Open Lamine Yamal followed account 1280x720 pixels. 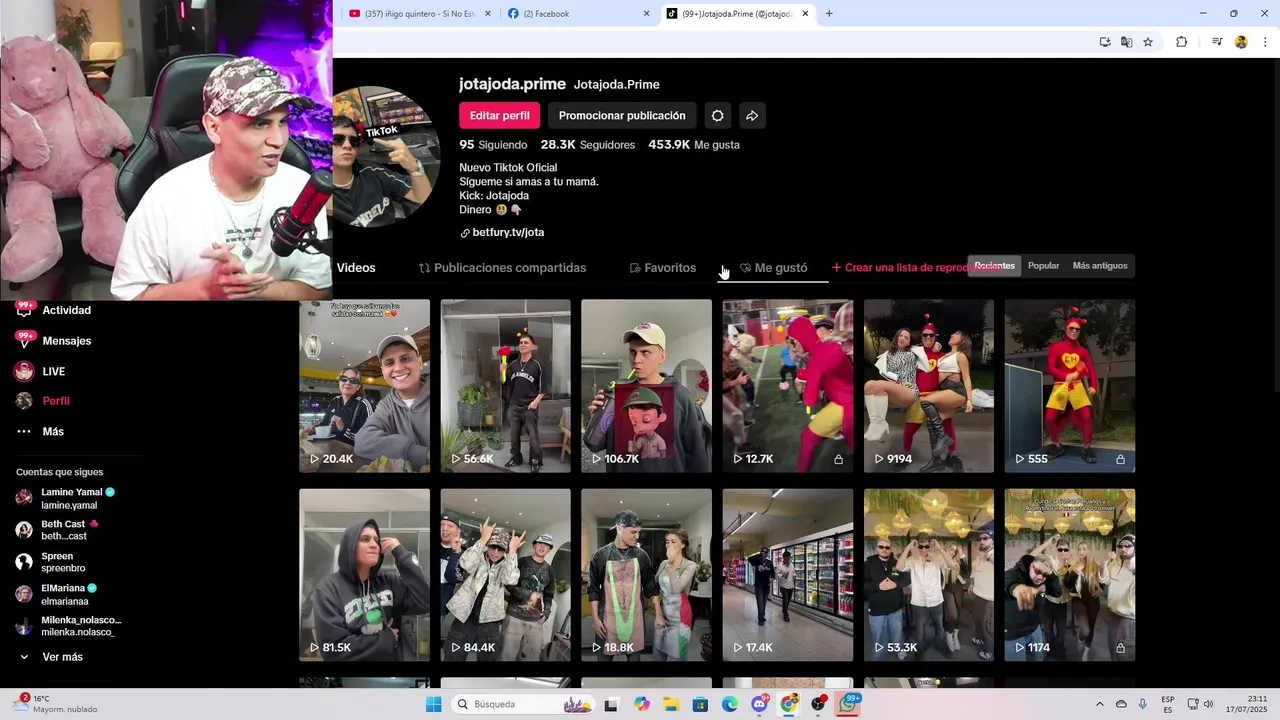[66, 499]
